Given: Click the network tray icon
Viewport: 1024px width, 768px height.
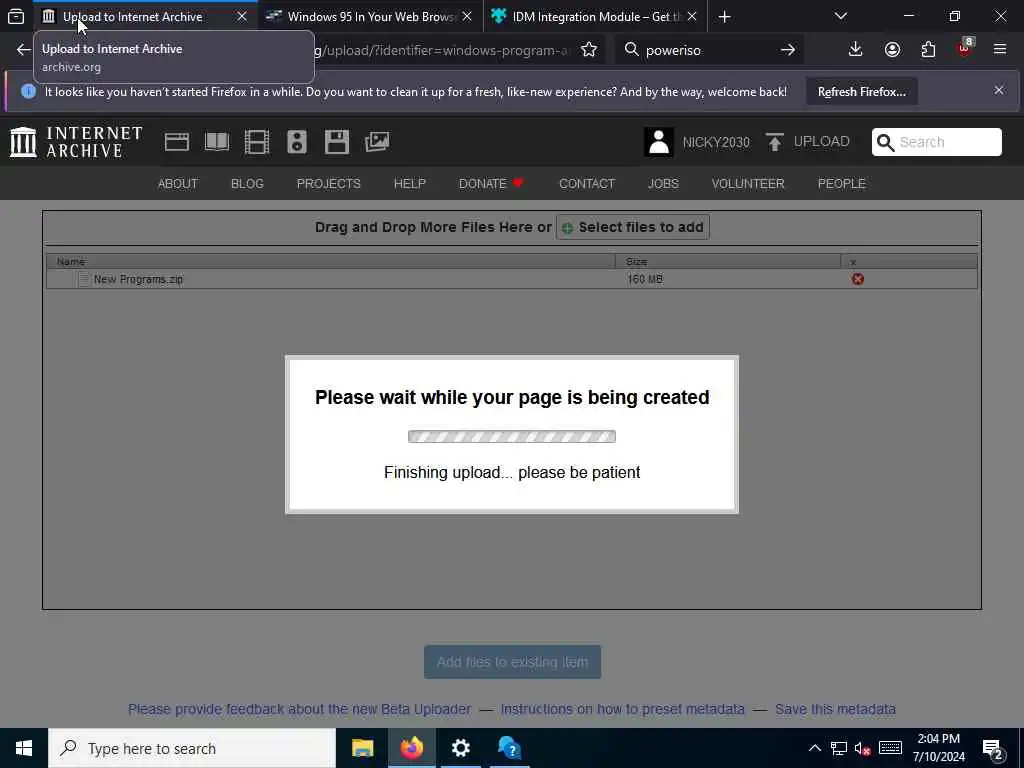Looking at the screenshot, I should tap(839, 748).
